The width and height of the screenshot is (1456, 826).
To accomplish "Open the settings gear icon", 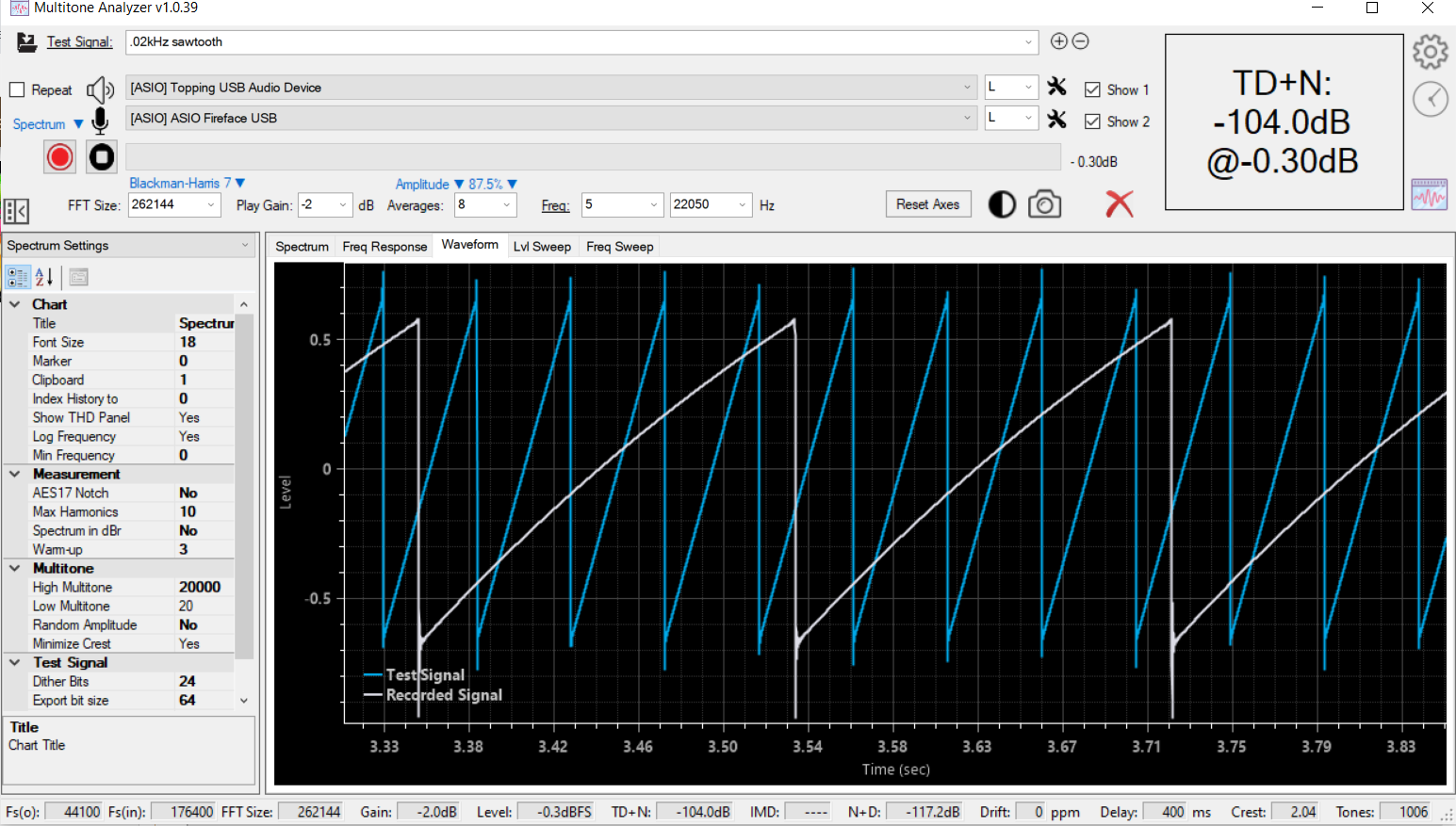I will 1430,52.
